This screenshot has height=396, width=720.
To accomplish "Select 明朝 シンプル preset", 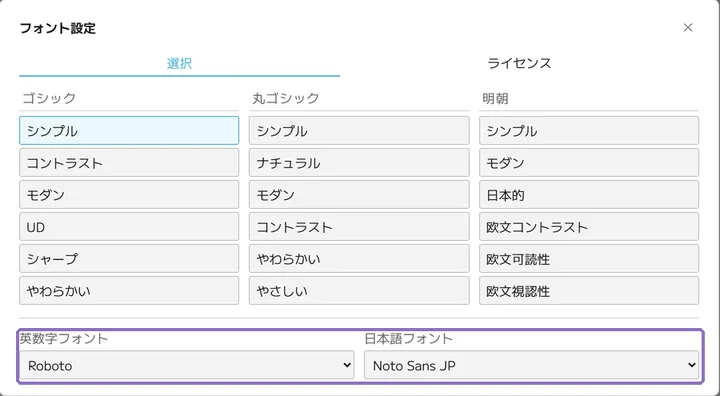I will (589, 130).
